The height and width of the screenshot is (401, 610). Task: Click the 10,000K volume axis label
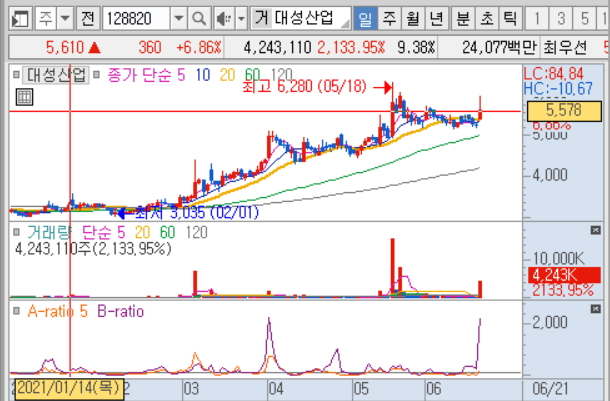click(x=558, y=258)
